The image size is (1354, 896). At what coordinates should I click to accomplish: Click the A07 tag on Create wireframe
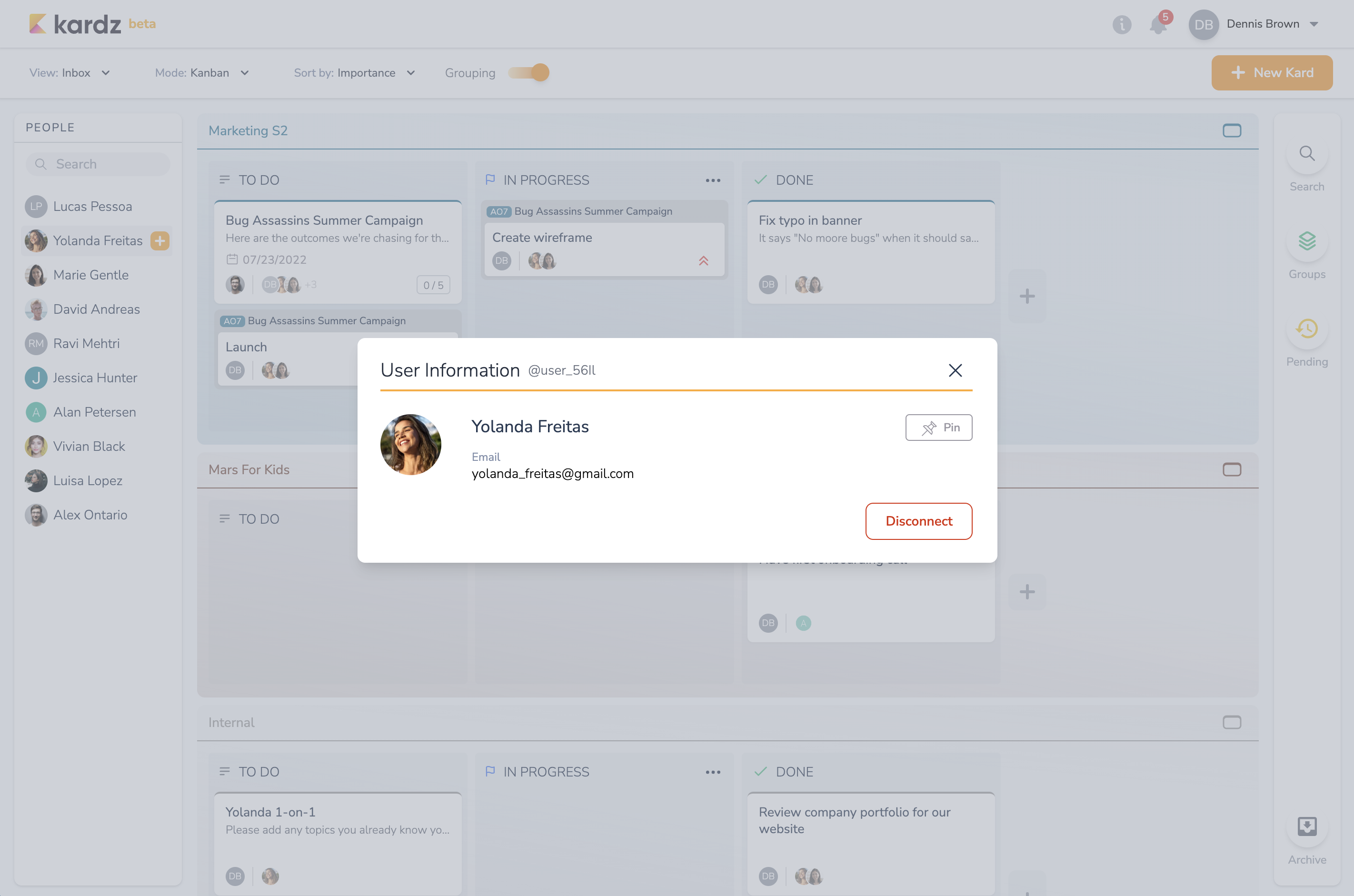499,212
